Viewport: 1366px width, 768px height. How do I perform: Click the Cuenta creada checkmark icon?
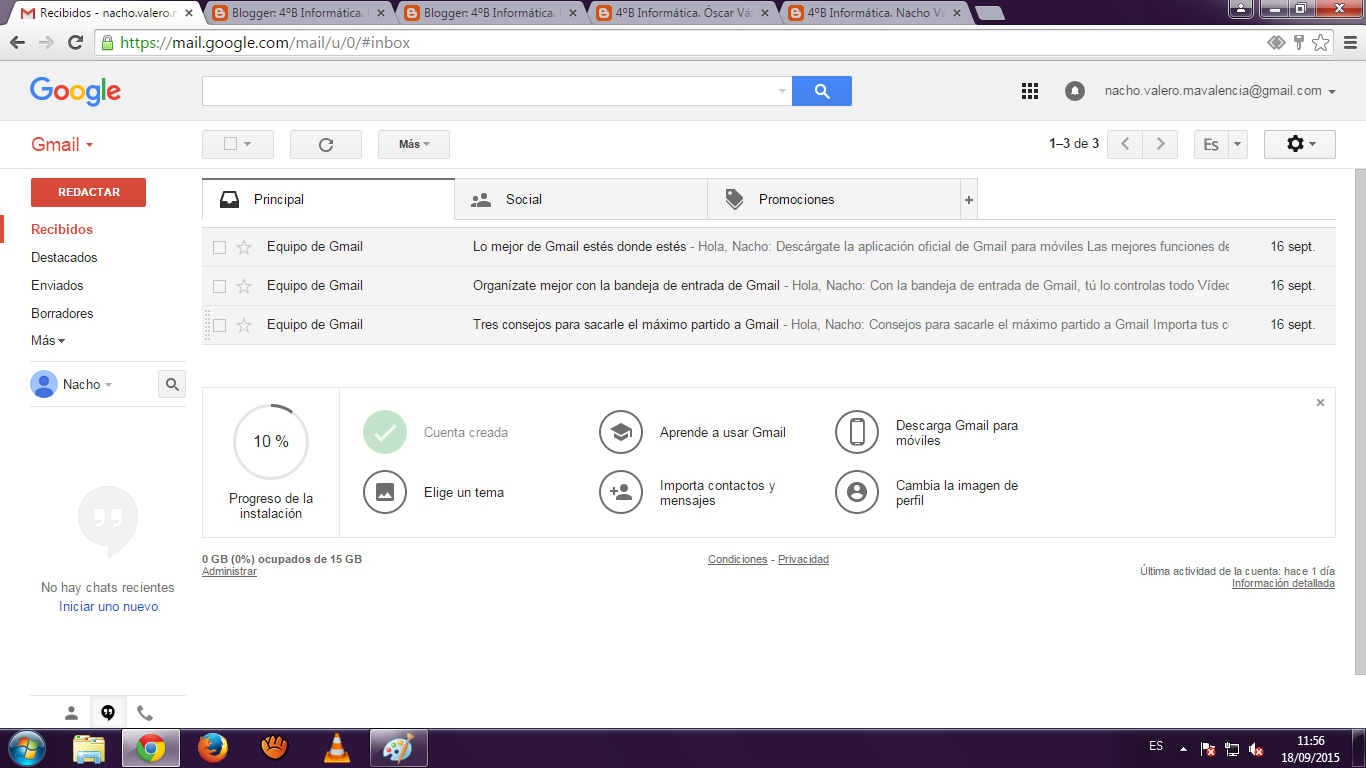[385, 432]
